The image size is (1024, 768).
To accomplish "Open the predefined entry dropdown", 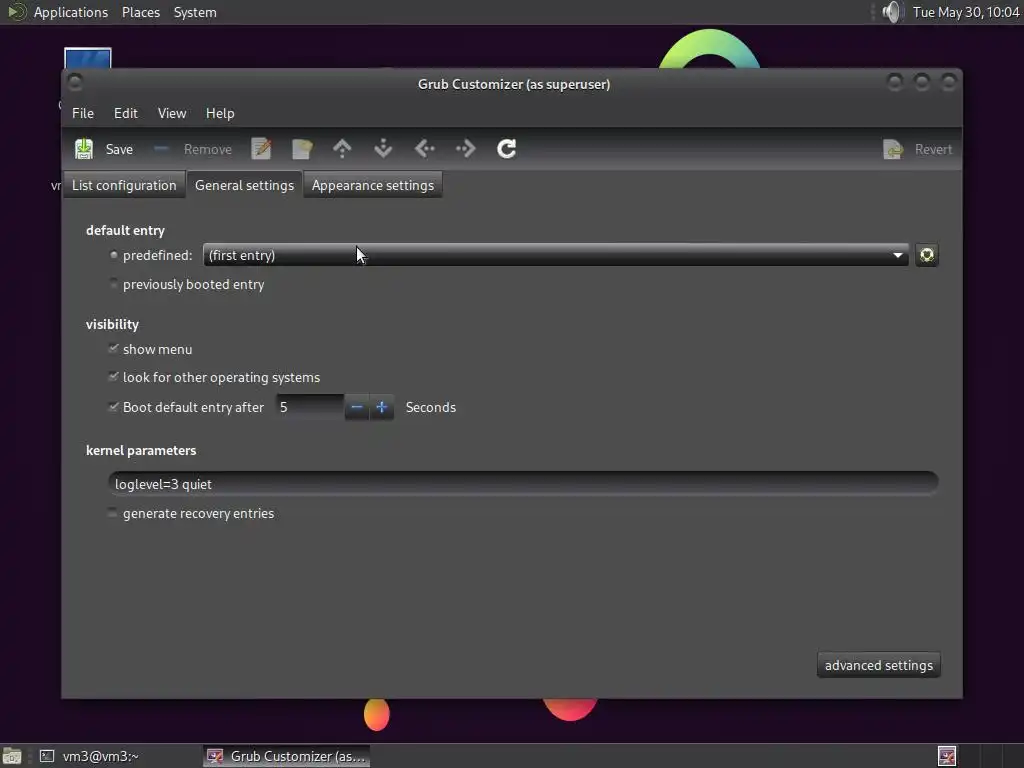I will point(555,255).
